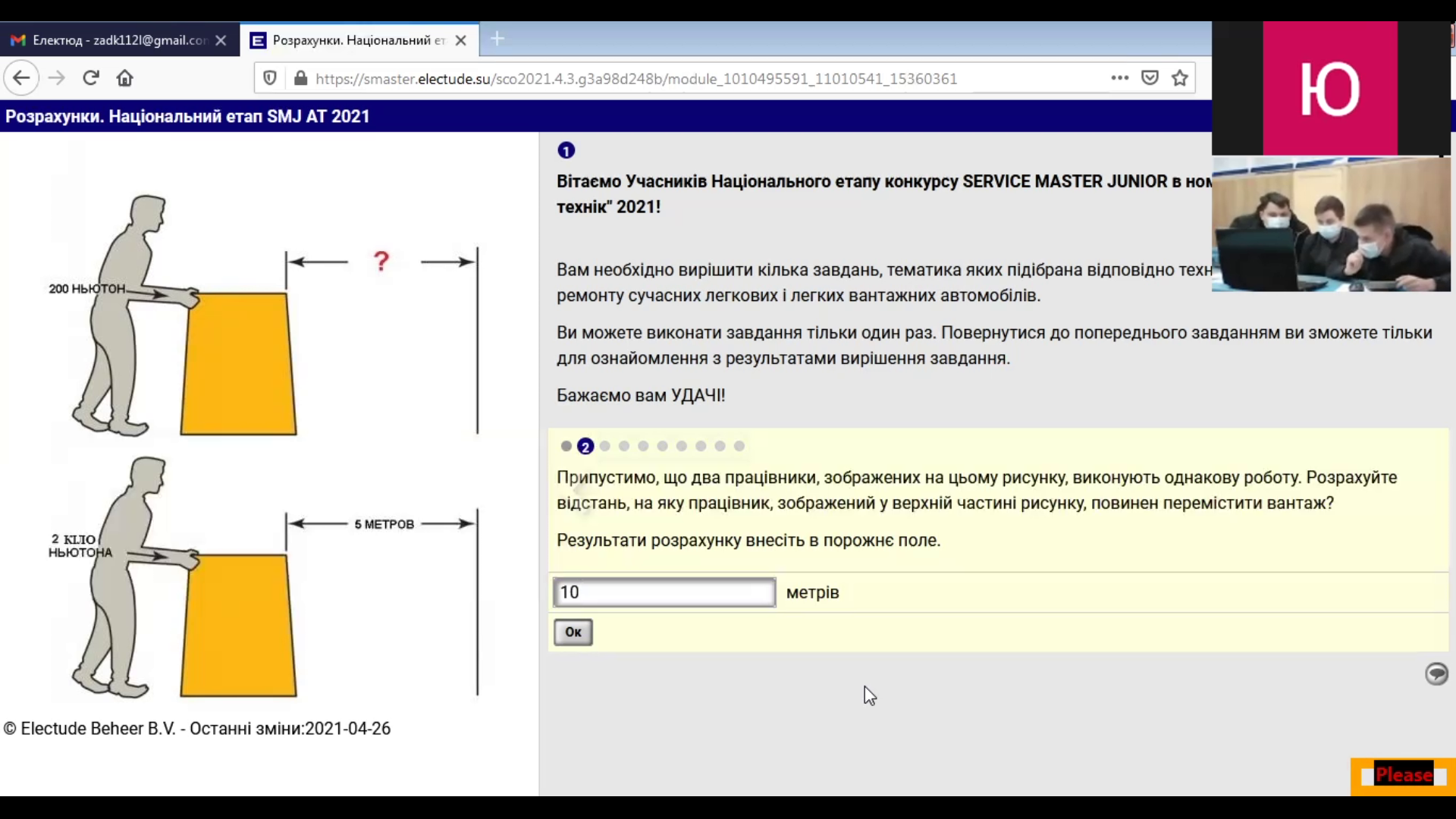Open the tracking protection shield icon

pos(270,78)
